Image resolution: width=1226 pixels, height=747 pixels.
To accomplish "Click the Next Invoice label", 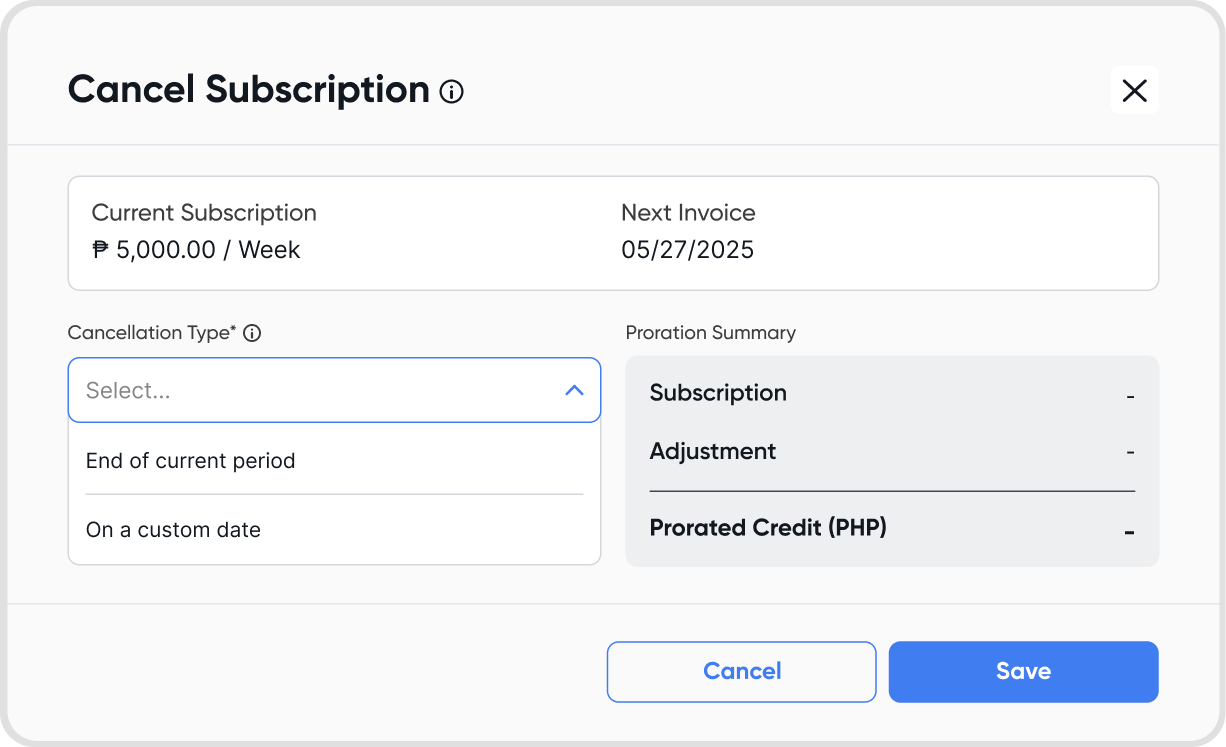I will click(x=688, y=213).
